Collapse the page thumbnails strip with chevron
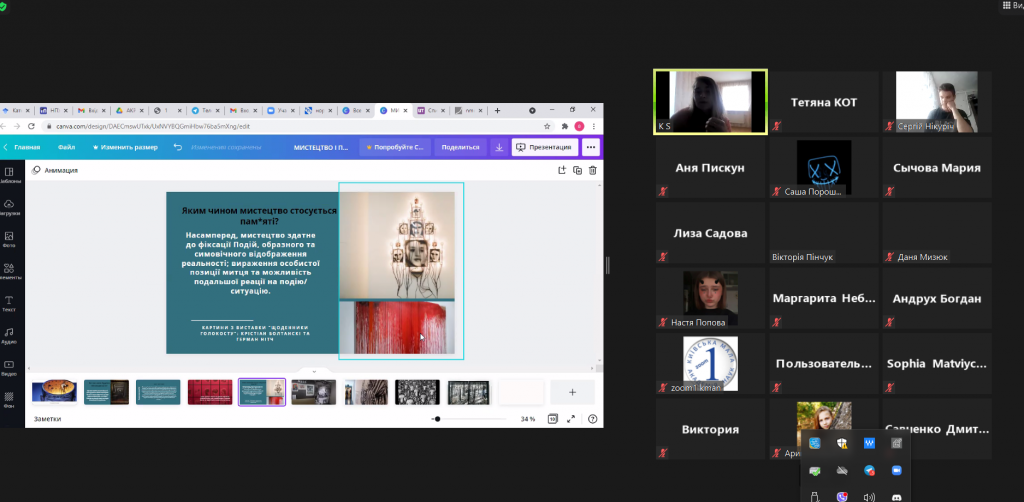 (314, 371)
